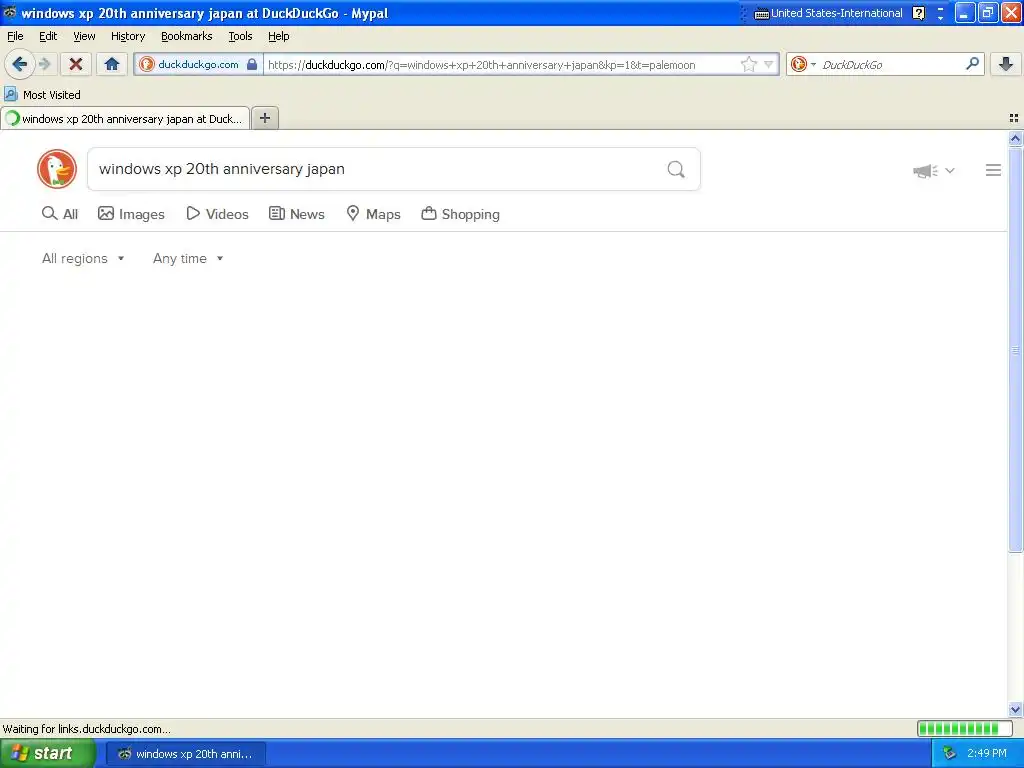Expand the All regions filter dropdown
This screenshot has height=768, width=1024.
click(x=83, y=259)
